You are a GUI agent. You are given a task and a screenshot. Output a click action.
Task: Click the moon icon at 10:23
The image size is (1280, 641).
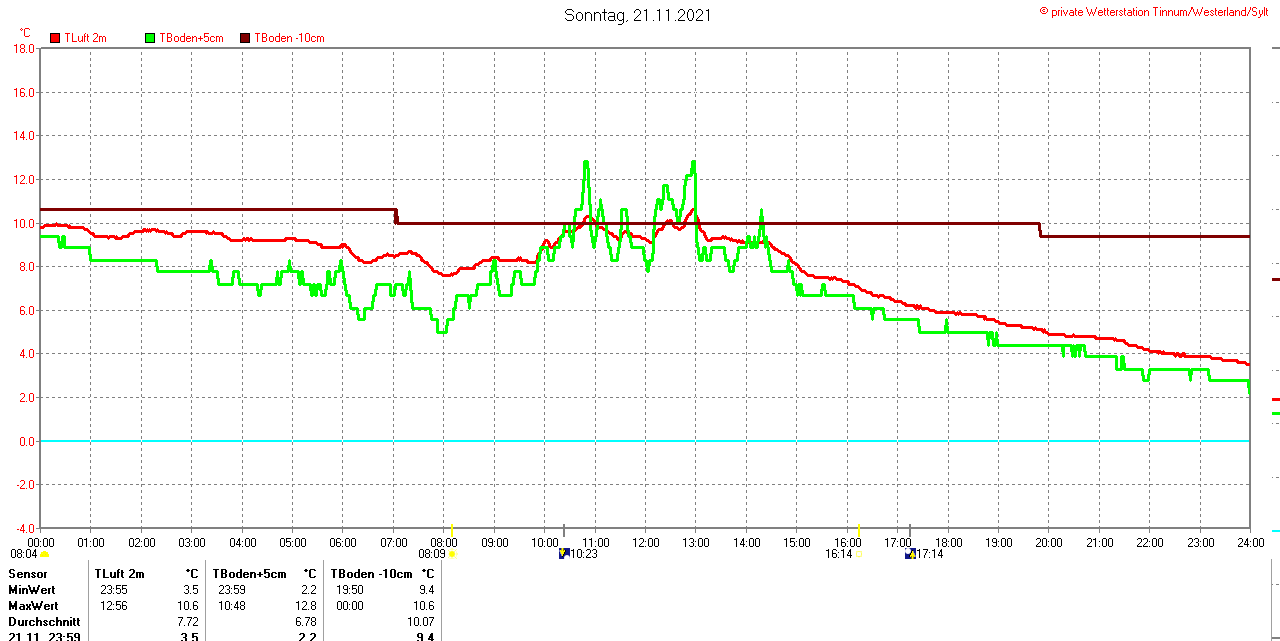coord(564,553)
